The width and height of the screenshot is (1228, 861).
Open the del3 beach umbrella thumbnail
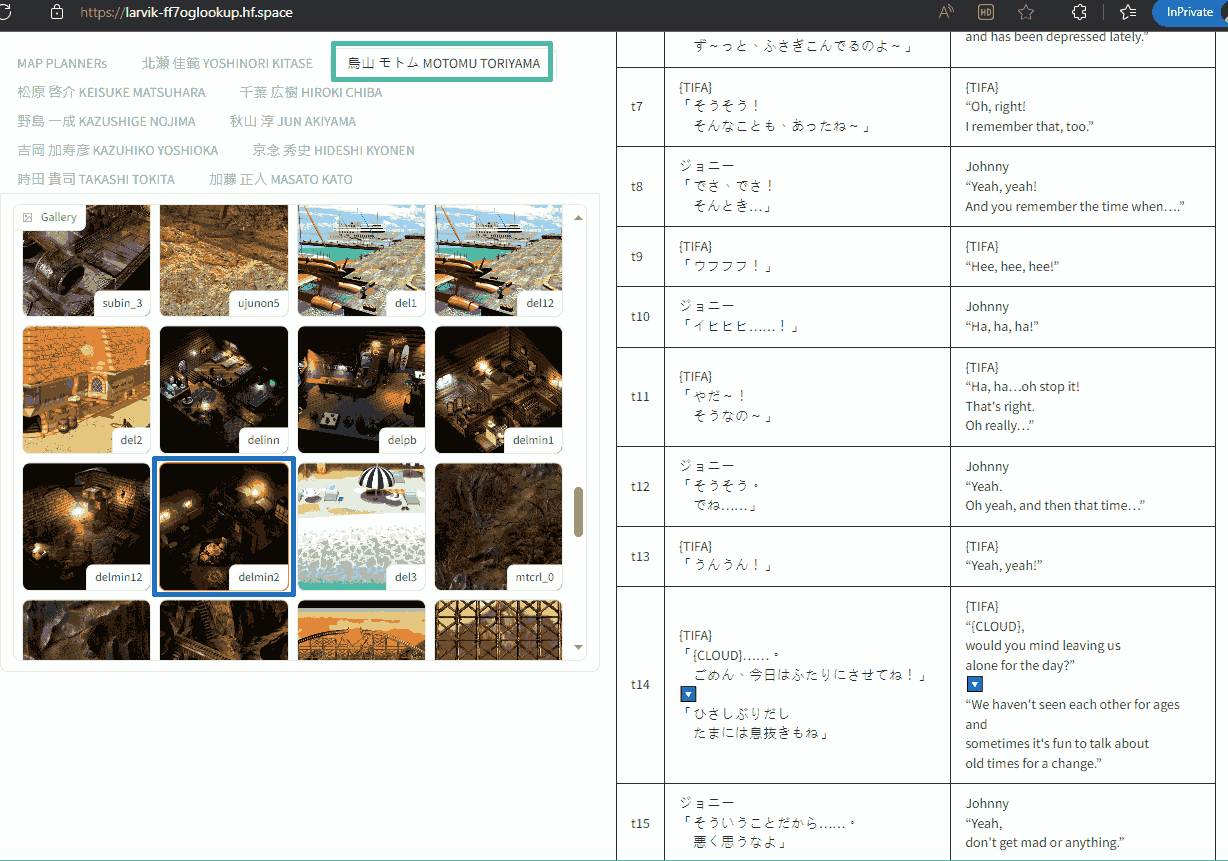click(x=361, y=526)
